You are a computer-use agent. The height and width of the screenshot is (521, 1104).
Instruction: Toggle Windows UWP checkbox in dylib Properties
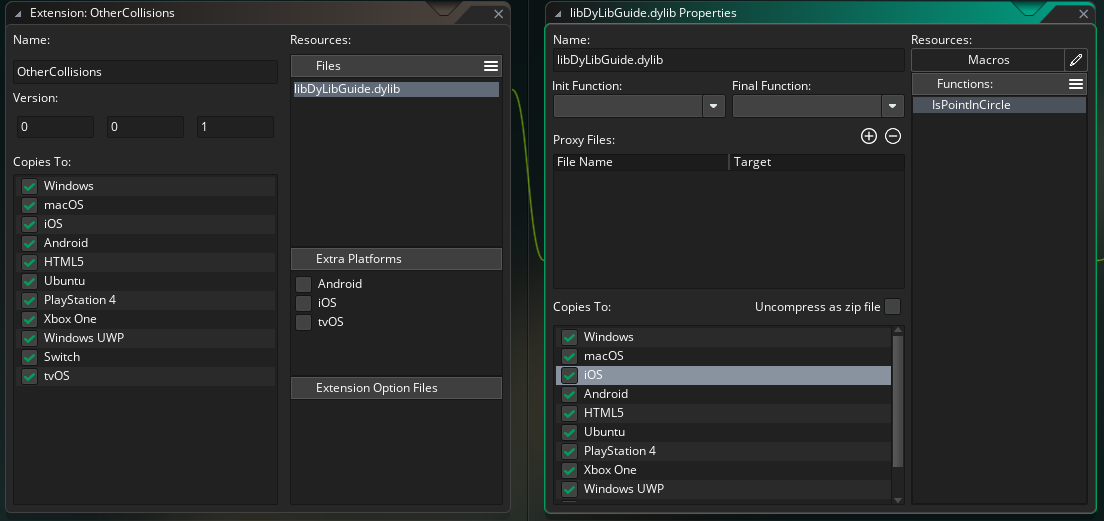(x=569, y=490)
